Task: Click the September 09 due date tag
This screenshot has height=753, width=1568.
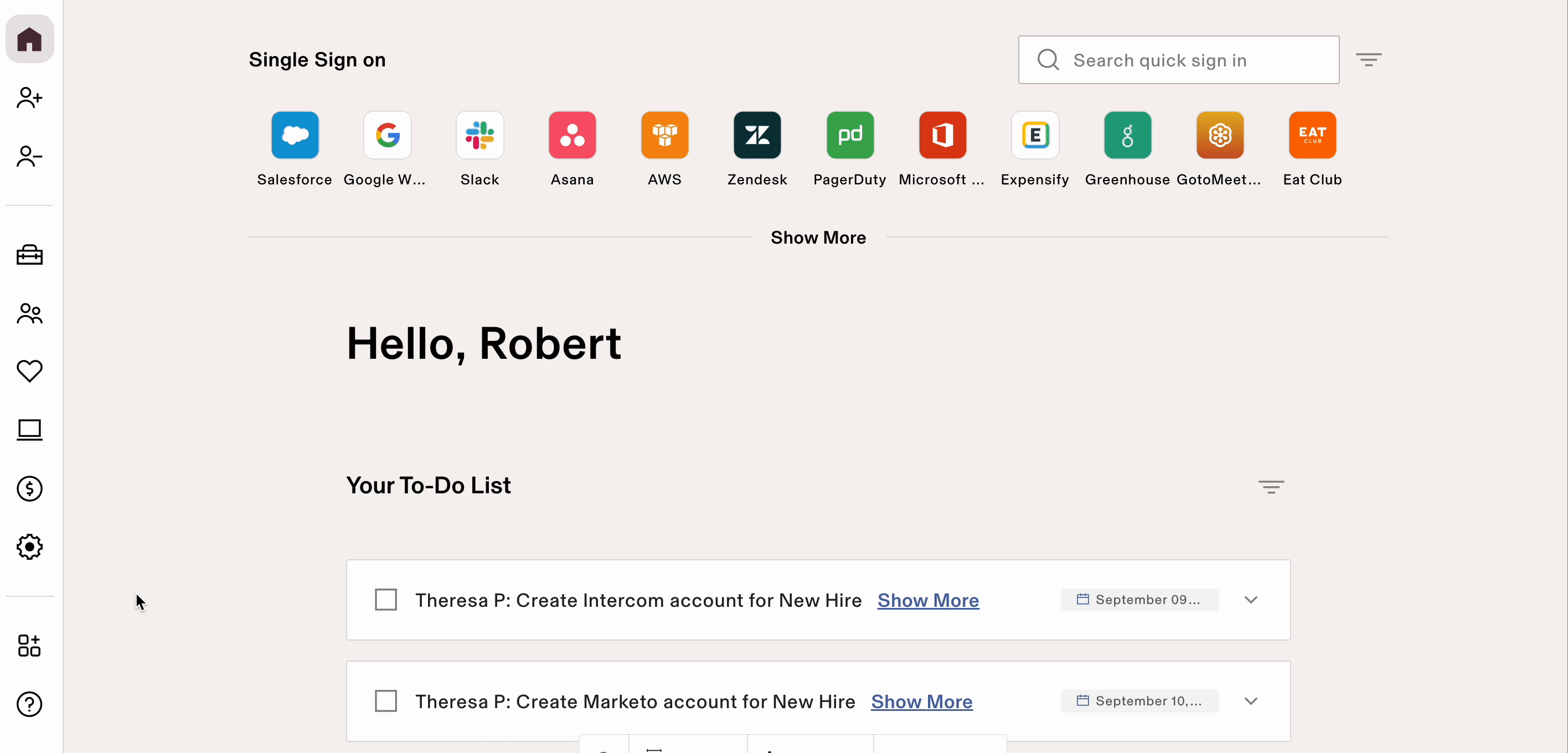Action: pyautogui.click(x=1139, y=600)
